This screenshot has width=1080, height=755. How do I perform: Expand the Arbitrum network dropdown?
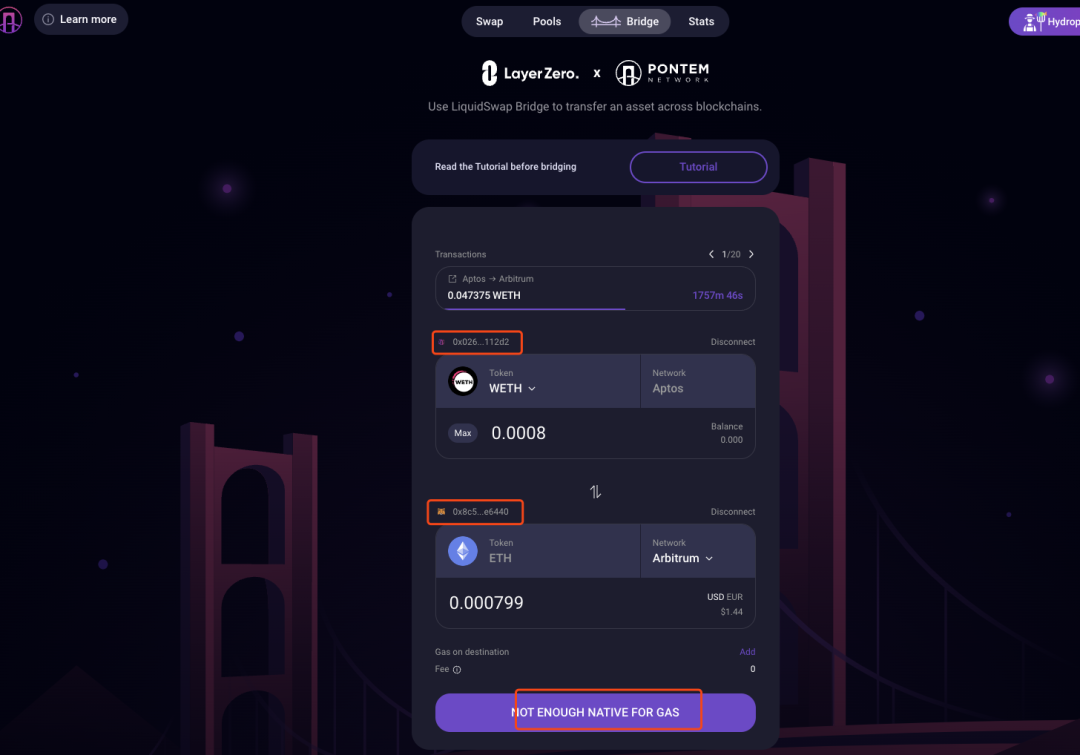pyautogui.click(x=683, y=558)
